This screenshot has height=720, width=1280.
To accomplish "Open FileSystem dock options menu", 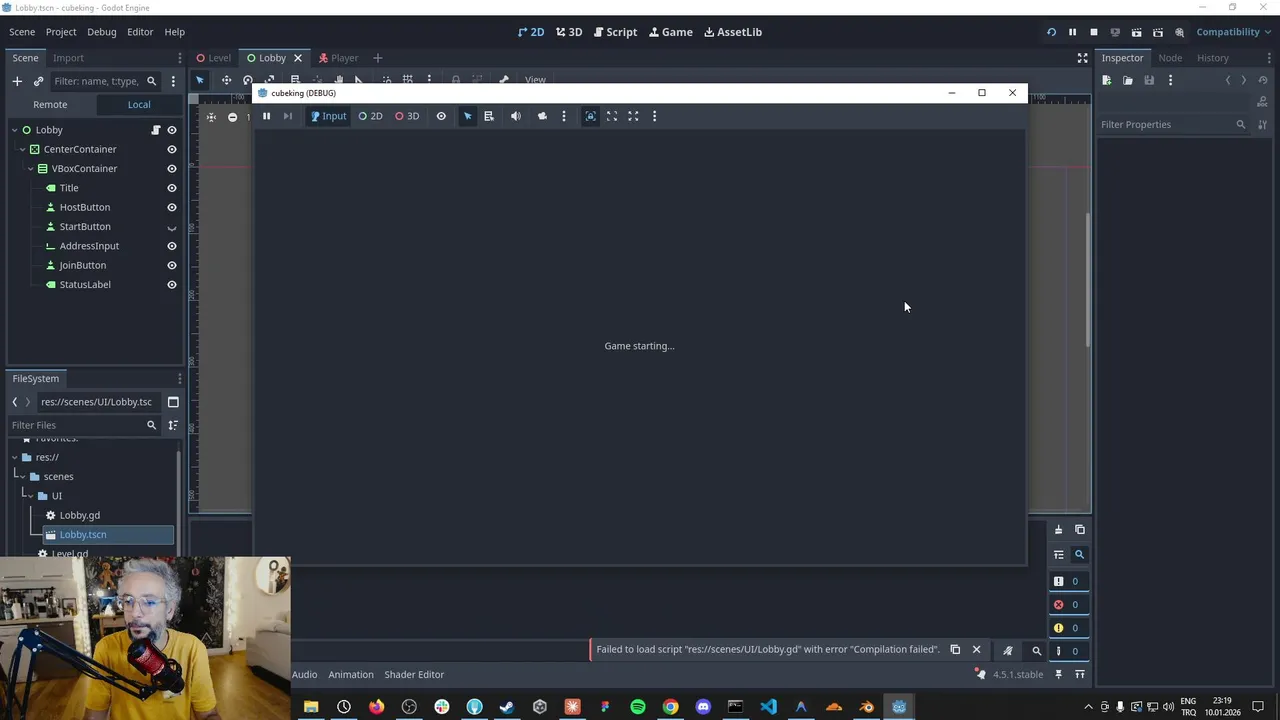I will [180, 379].
